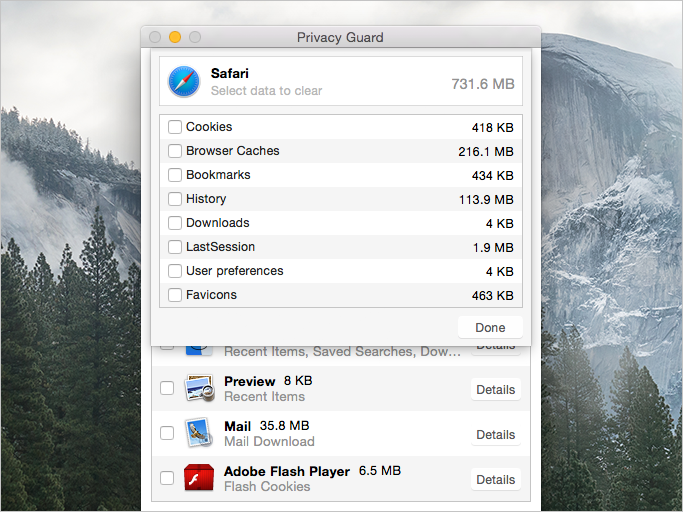Click 'Select data to clear' subtitle
The image size is (683, 512).
tap(267, 91)
